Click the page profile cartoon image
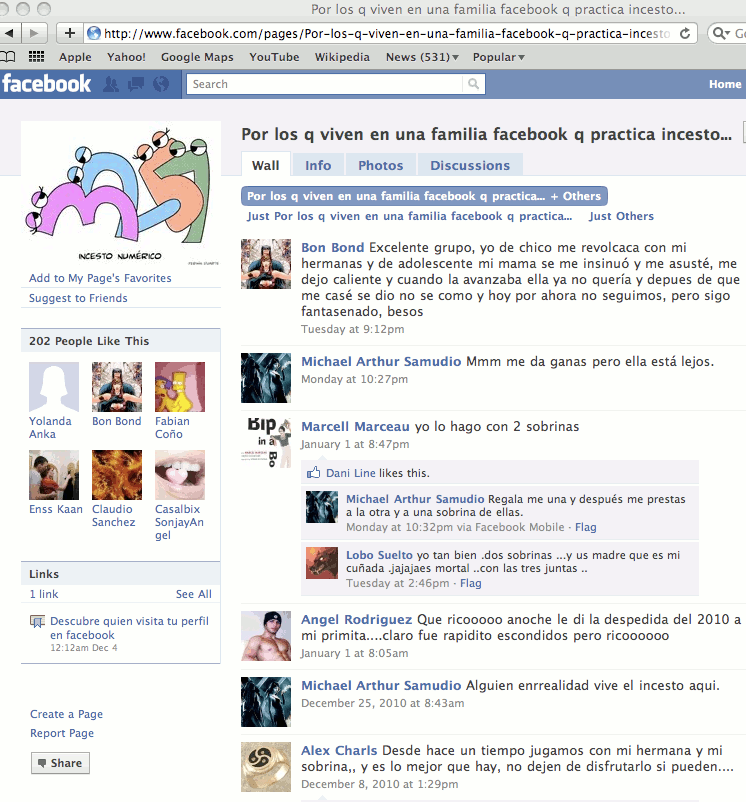This screenshot has width=746, height=802. (121, 194)
